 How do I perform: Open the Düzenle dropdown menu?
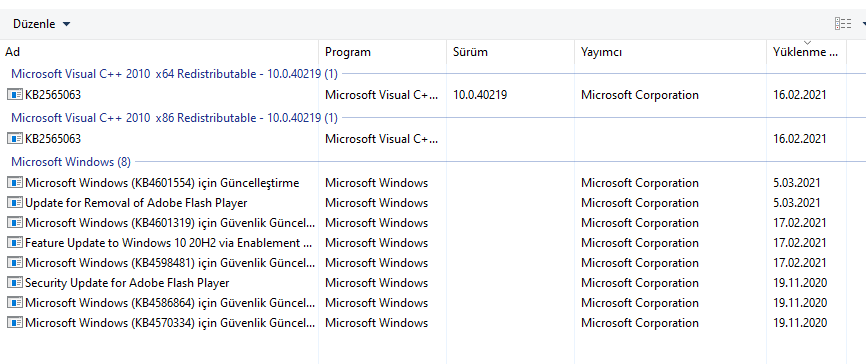tap(42, 24)
